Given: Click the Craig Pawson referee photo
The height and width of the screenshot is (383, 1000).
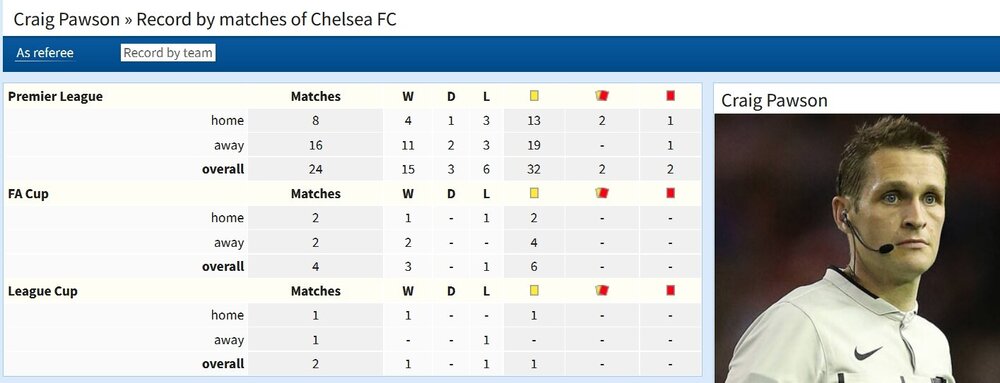Looking at the screenshot, I should tap(857, 249).
